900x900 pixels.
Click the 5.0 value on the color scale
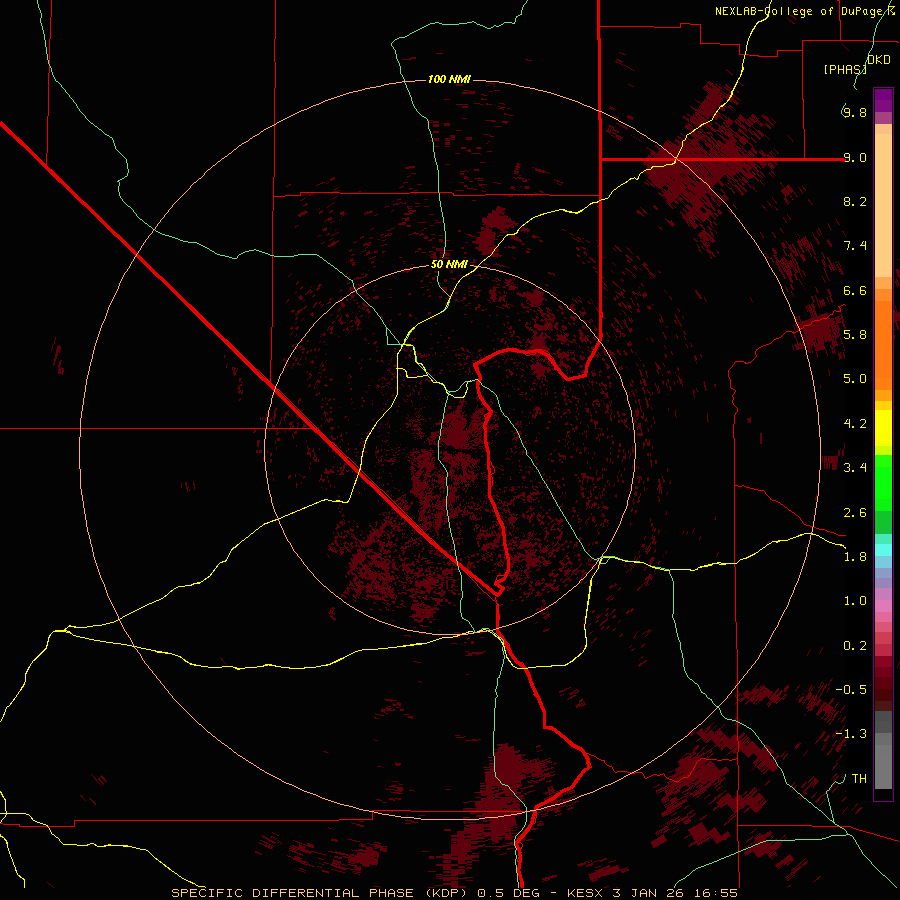[x=855, y=379]
